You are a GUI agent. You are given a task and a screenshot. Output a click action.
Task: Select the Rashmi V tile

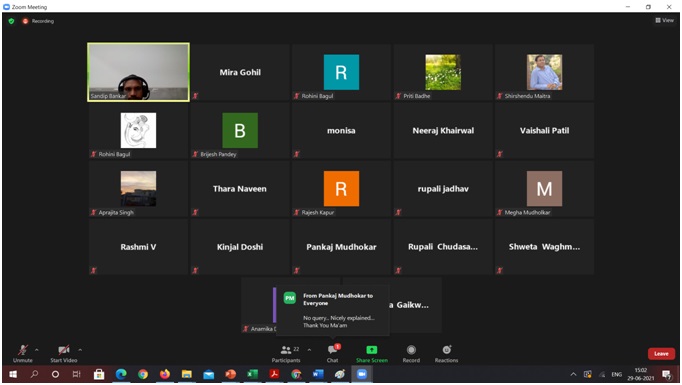coord(138,247)
